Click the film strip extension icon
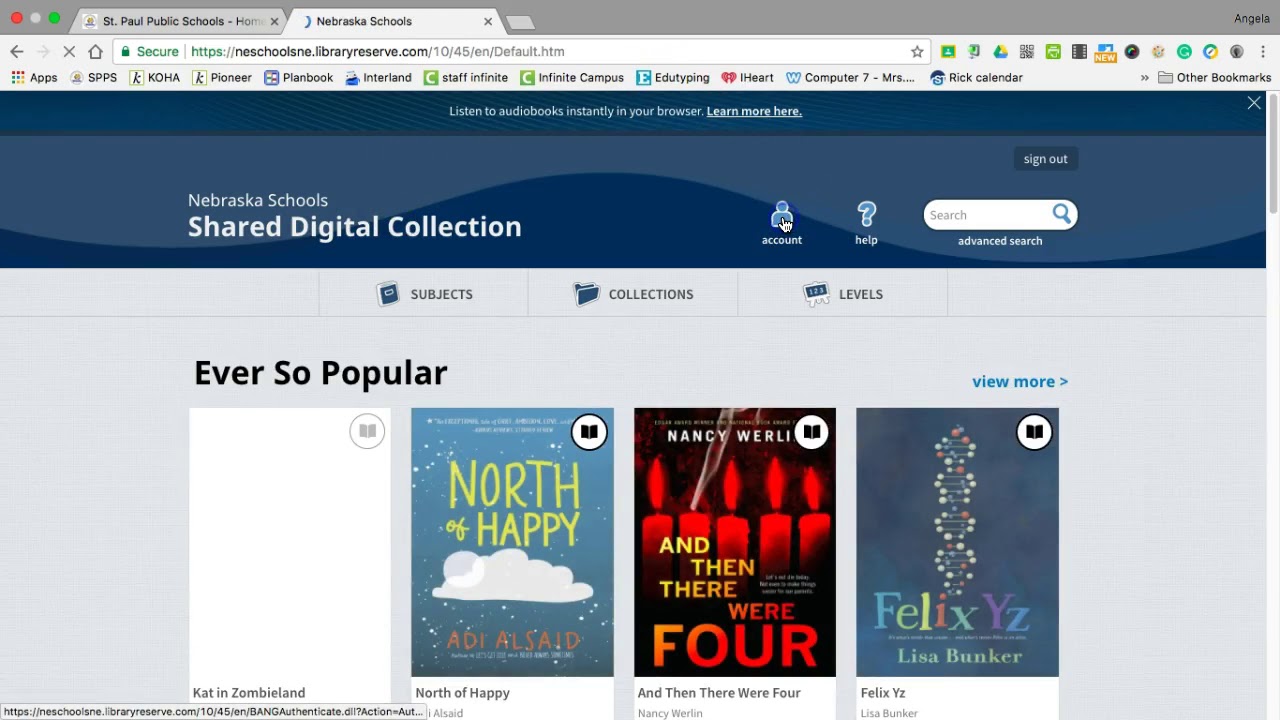1280x720 pixels. click(x=1079, y=51)
